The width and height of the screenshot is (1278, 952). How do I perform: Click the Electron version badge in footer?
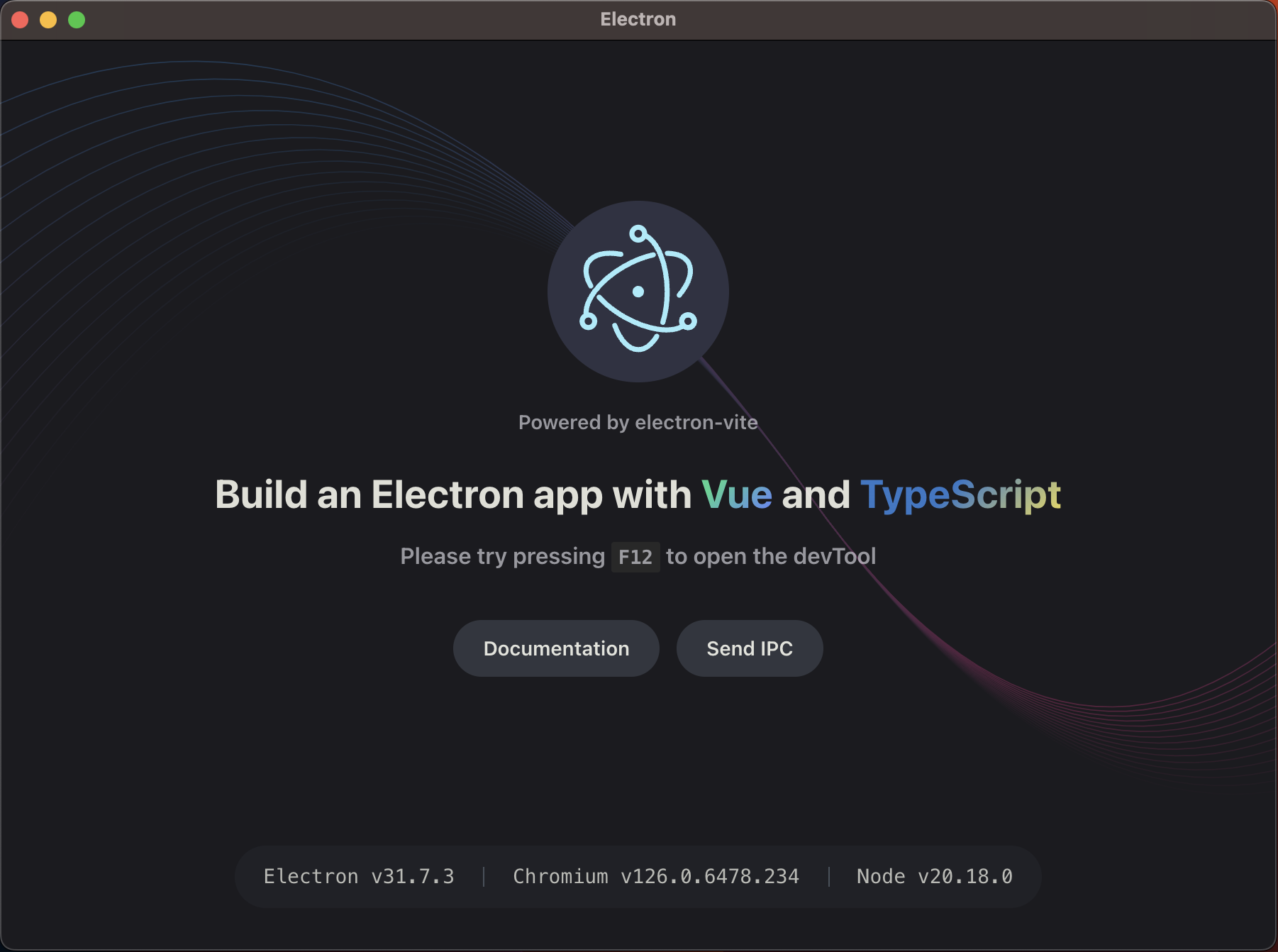coord(360,876)
